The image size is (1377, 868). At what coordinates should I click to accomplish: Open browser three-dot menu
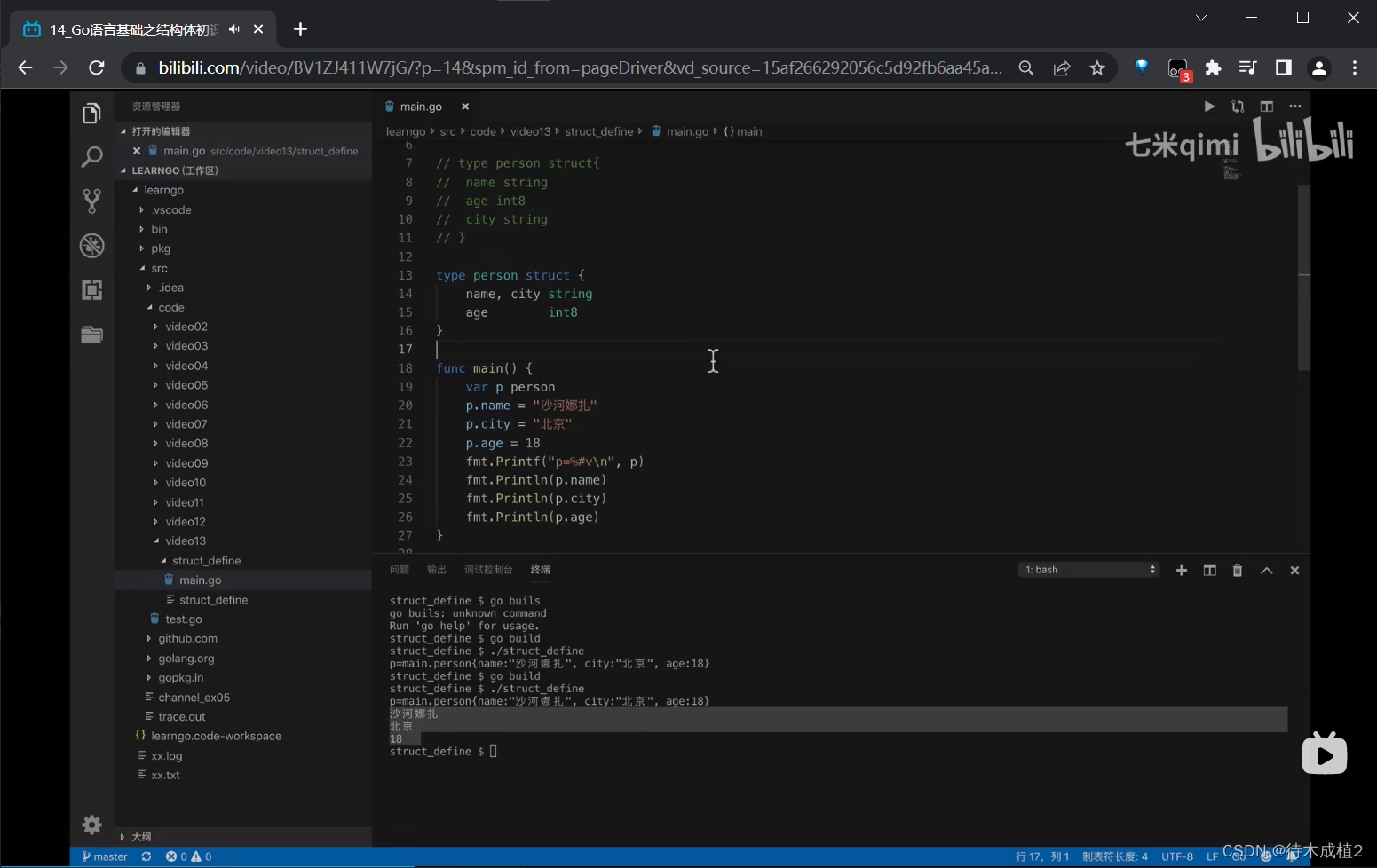point(1355,67)
